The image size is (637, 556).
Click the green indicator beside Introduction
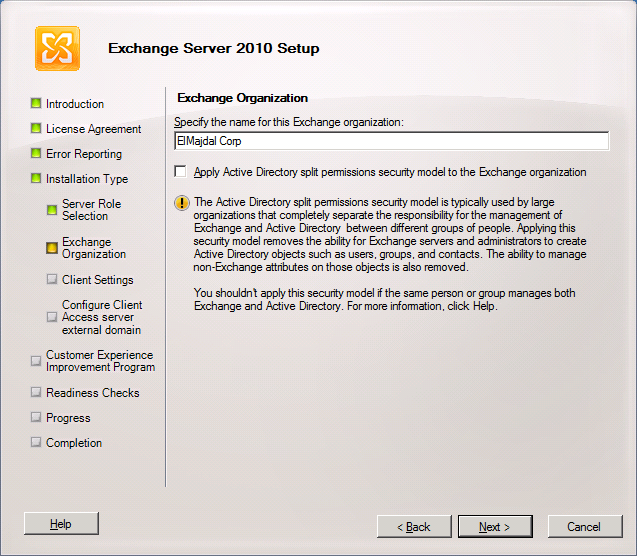pyautogui.click(x=36, y=103)
